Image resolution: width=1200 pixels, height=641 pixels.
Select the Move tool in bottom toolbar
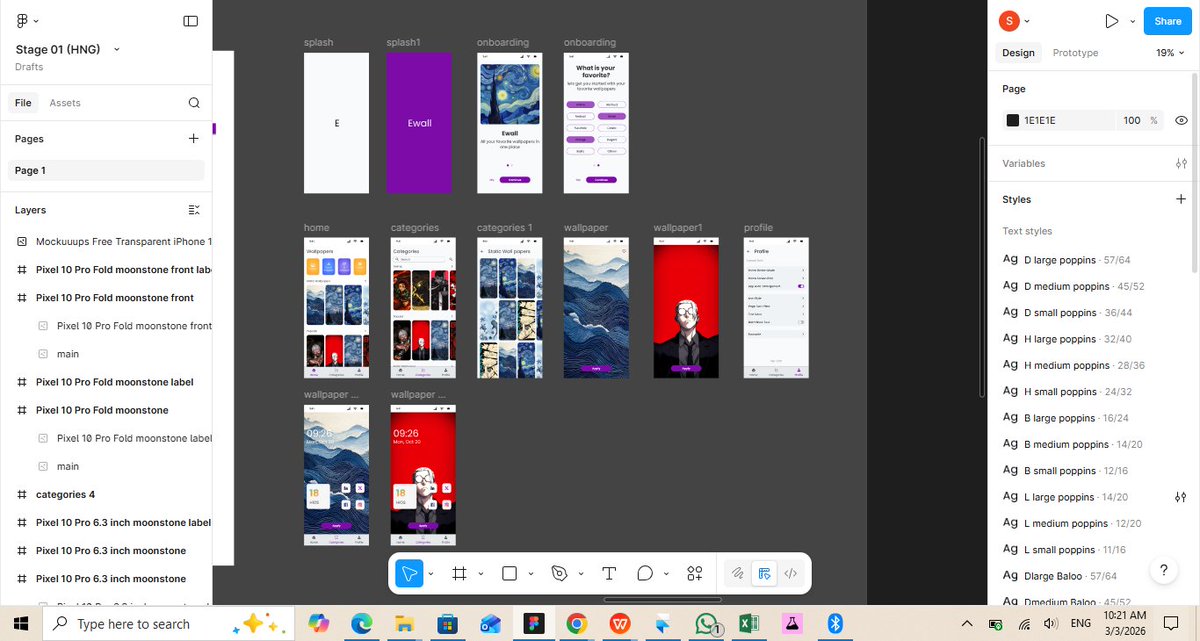[409, 573]
